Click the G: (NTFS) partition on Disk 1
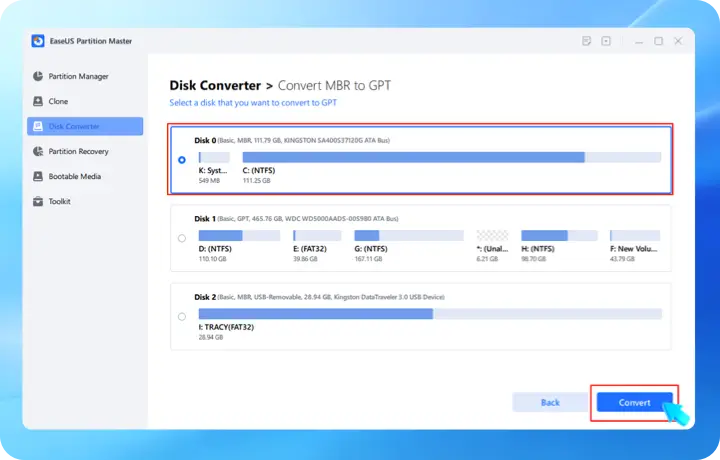The width and height of the screenshot is (720, 460). pos(409,236)
